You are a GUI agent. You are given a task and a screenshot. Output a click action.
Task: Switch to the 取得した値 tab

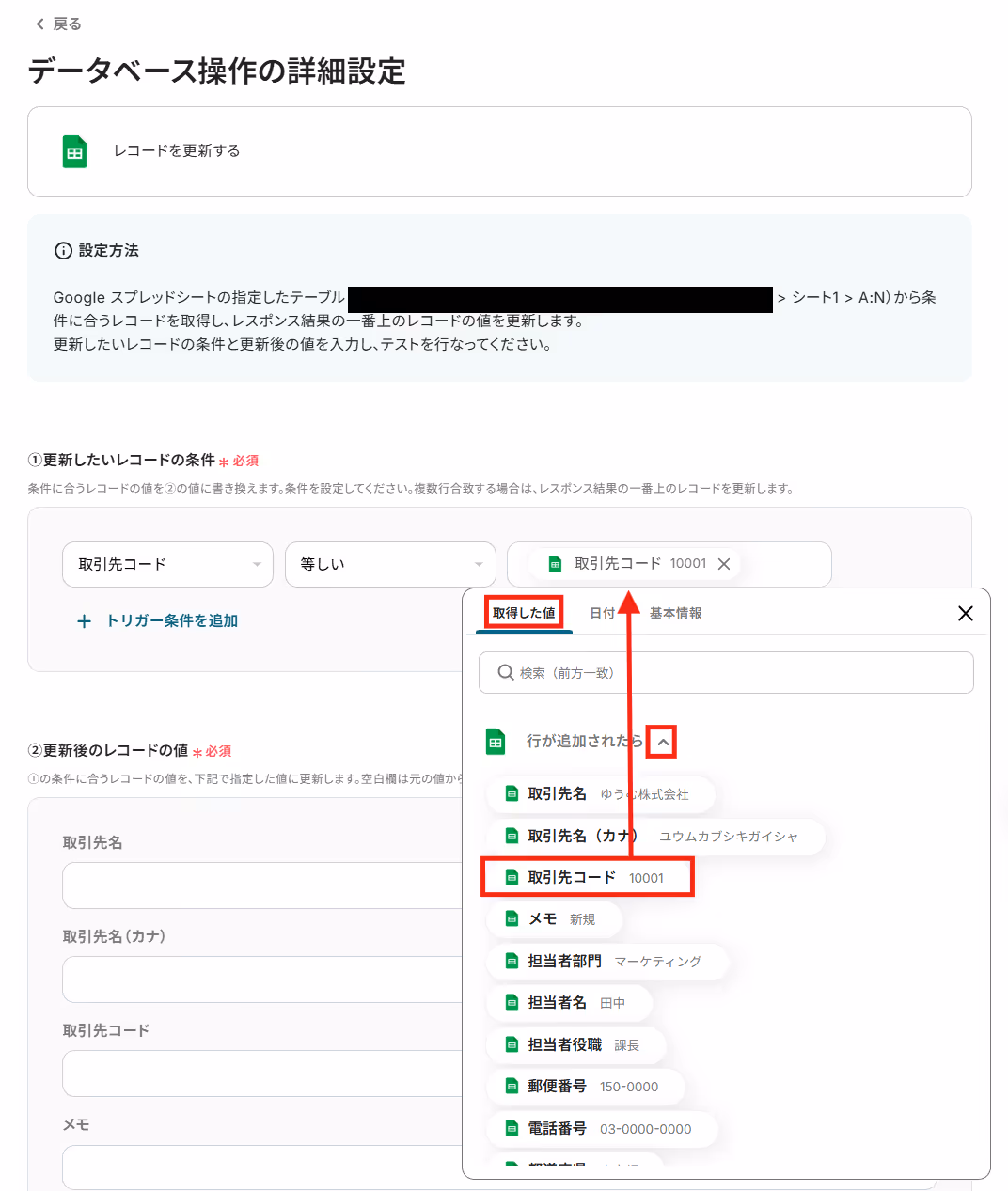pos(524,613)
